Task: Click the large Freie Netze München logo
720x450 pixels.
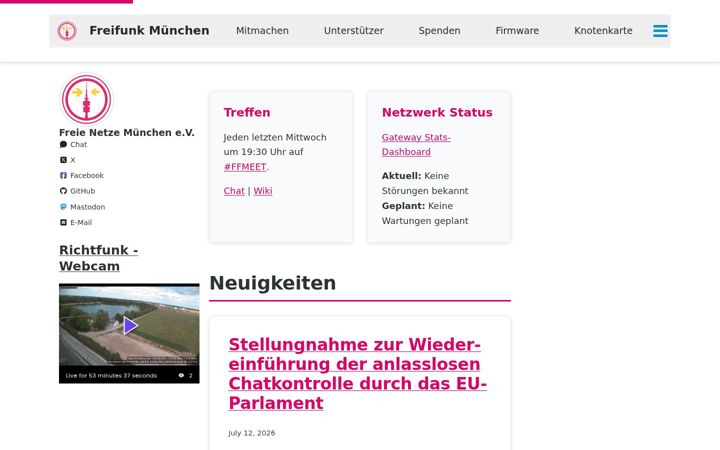Action: click(x=86, y=99)
